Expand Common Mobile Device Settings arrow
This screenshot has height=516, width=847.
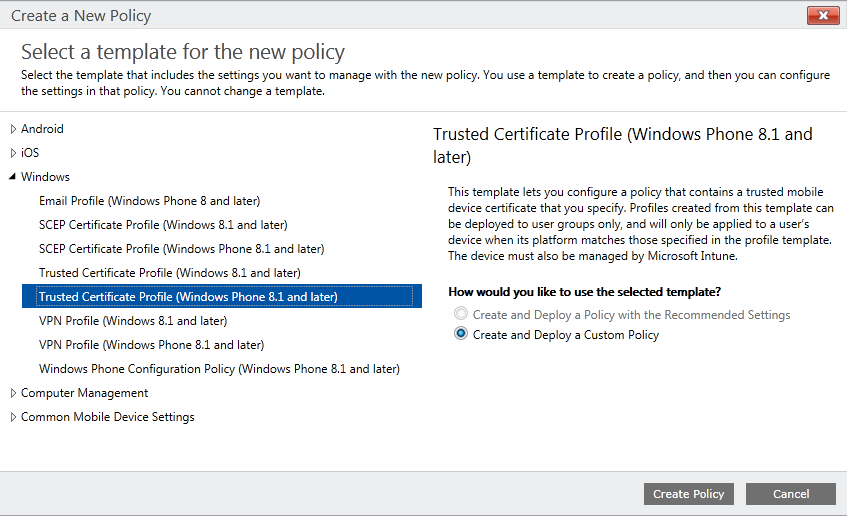coord(13,417)
